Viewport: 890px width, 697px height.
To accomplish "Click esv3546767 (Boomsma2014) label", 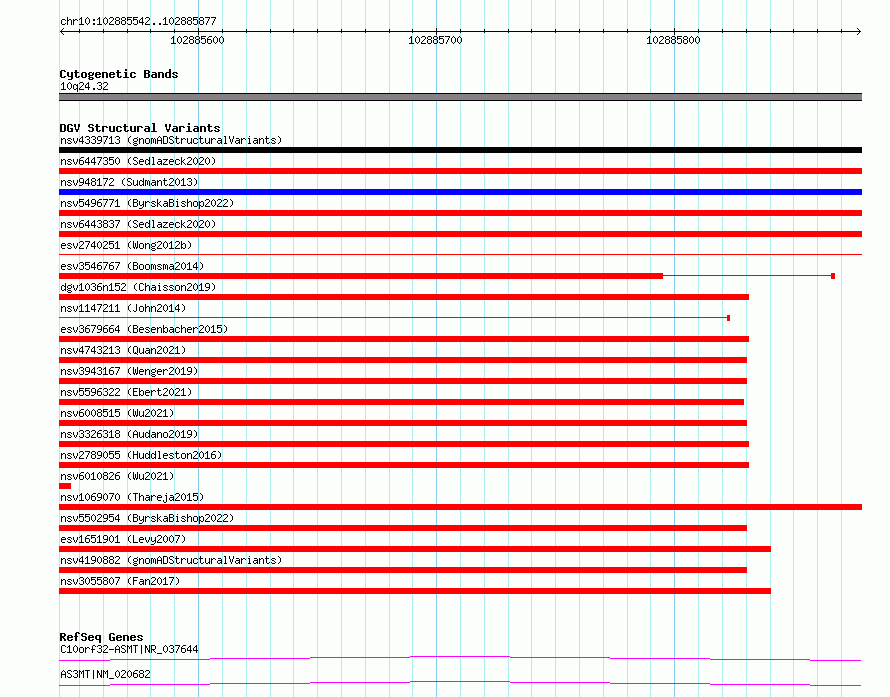I will coord(132,266).
